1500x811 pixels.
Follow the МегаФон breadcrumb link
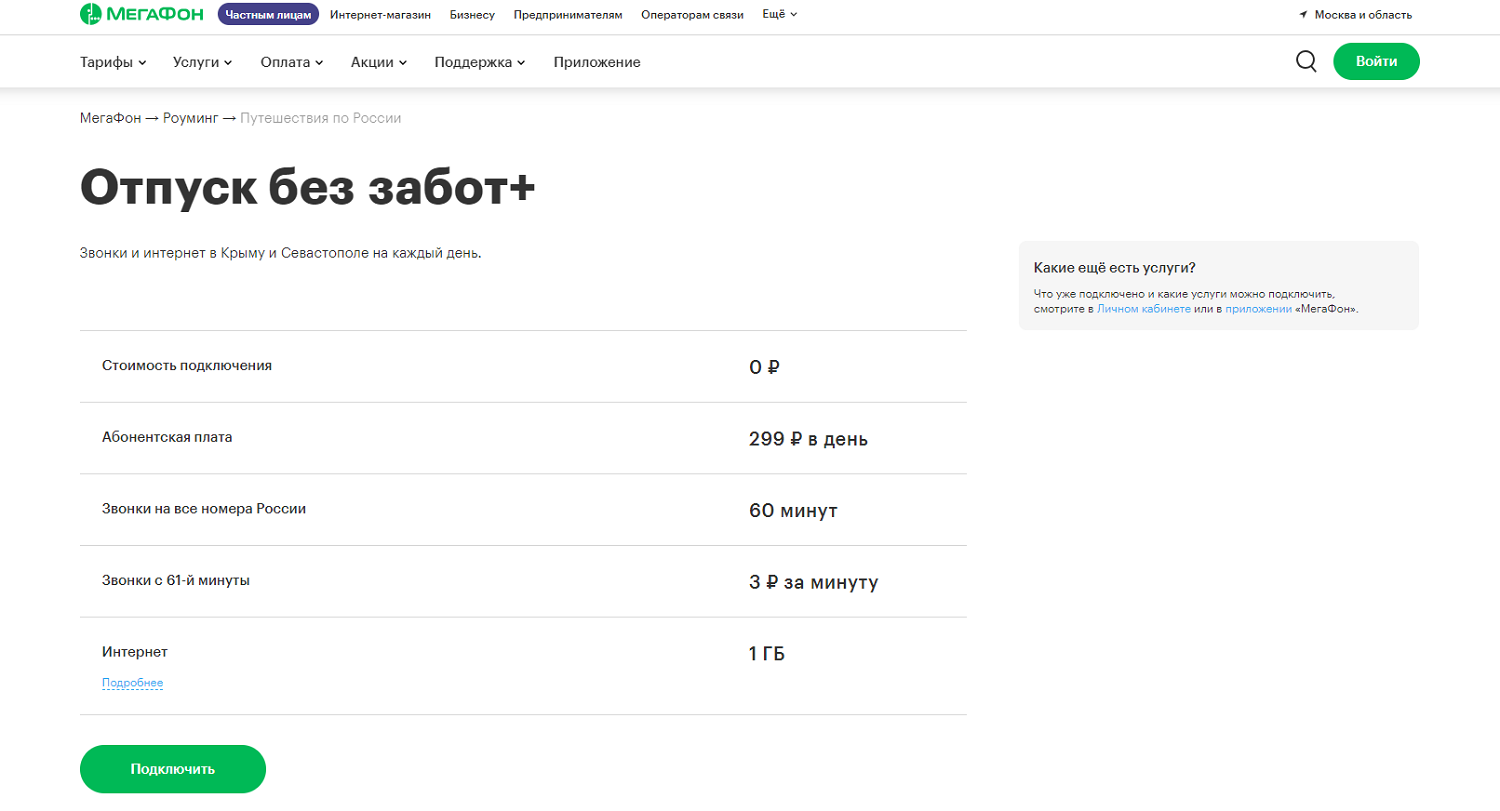pyautogui.click(x=111, y=118)
